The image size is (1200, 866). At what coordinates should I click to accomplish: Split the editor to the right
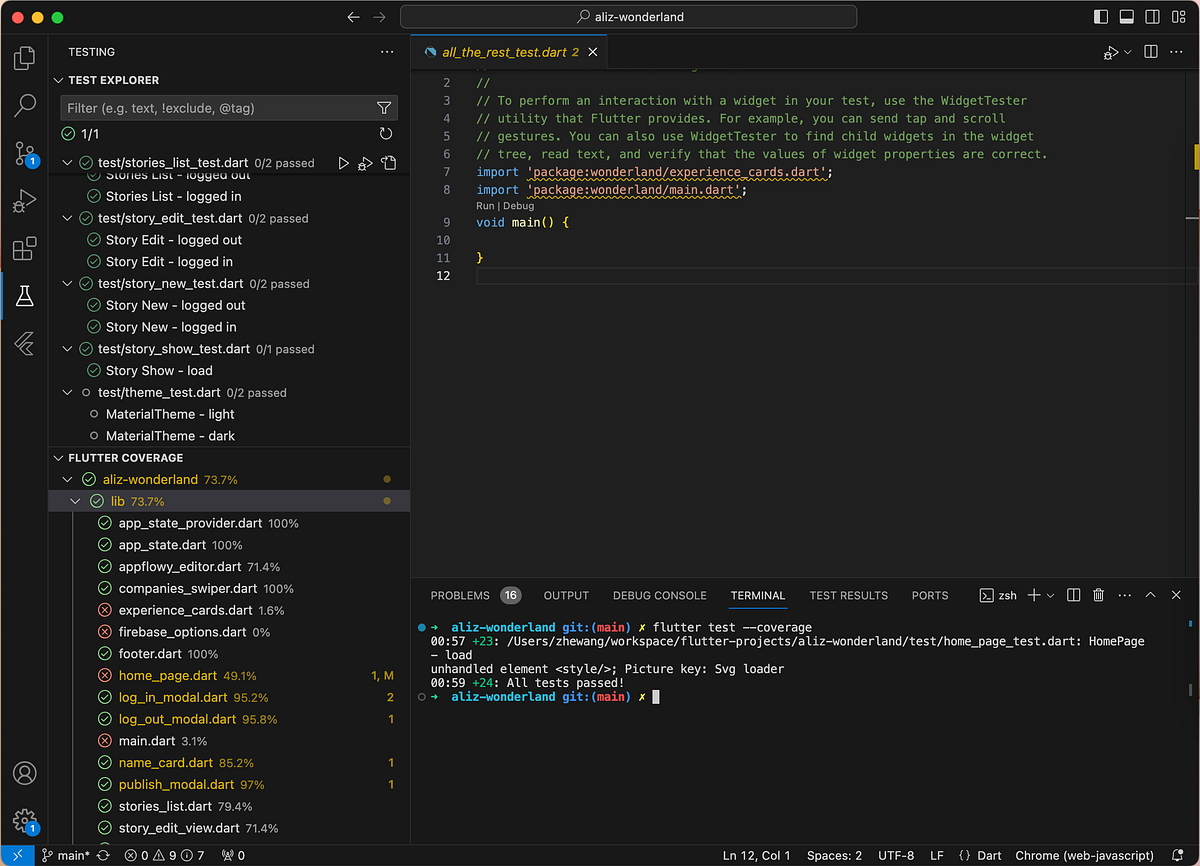coord(1151,52)
